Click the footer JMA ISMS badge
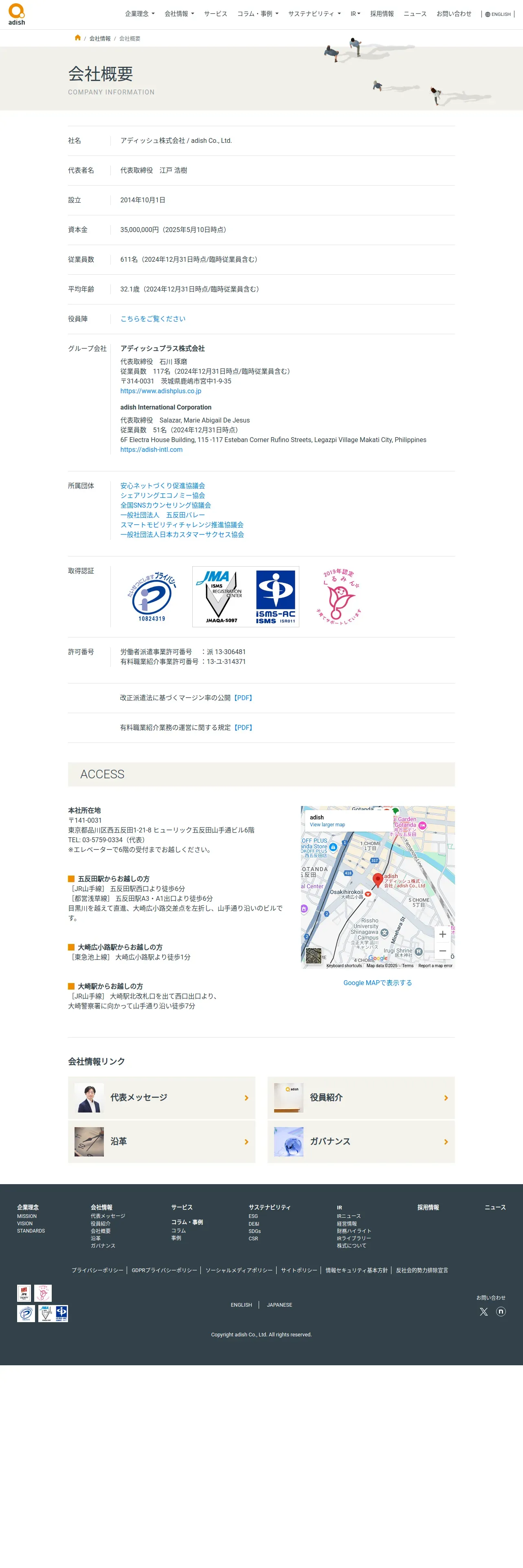The height and width of the screenshot is (1568, 523). pyautogui.click(x=46, y=1314)
